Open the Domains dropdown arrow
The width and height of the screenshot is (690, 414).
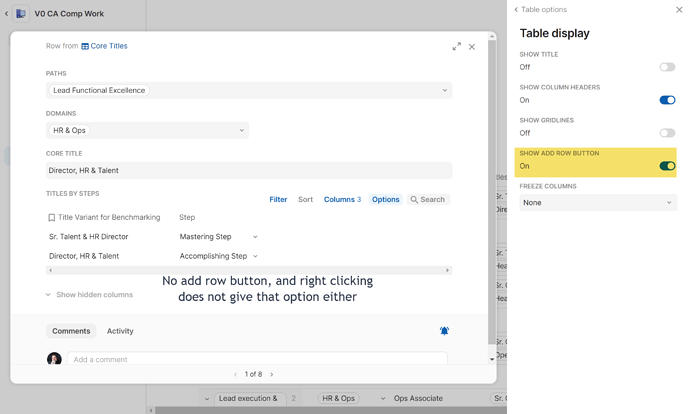point(242,130)
